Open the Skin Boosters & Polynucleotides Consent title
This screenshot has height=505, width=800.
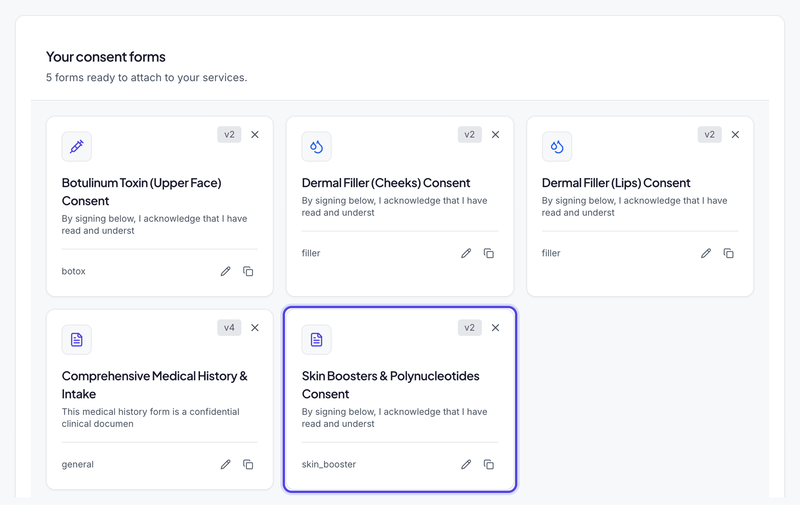pyautogui.click(x=390, y=385)
